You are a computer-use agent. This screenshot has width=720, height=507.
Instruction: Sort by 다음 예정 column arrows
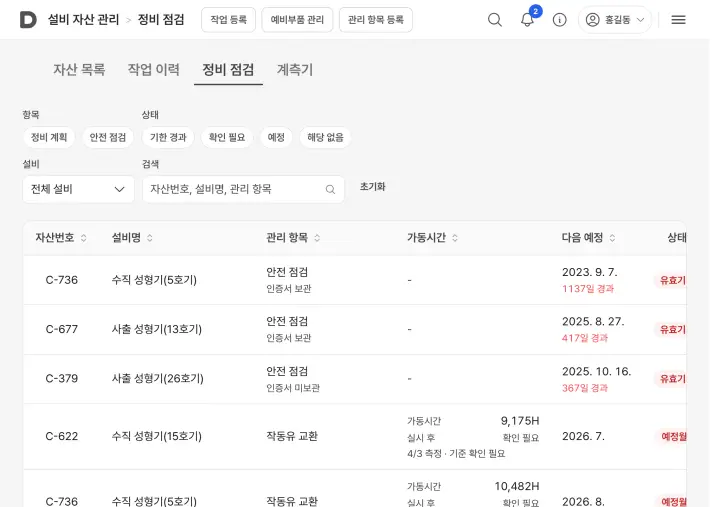pos(612,238)
